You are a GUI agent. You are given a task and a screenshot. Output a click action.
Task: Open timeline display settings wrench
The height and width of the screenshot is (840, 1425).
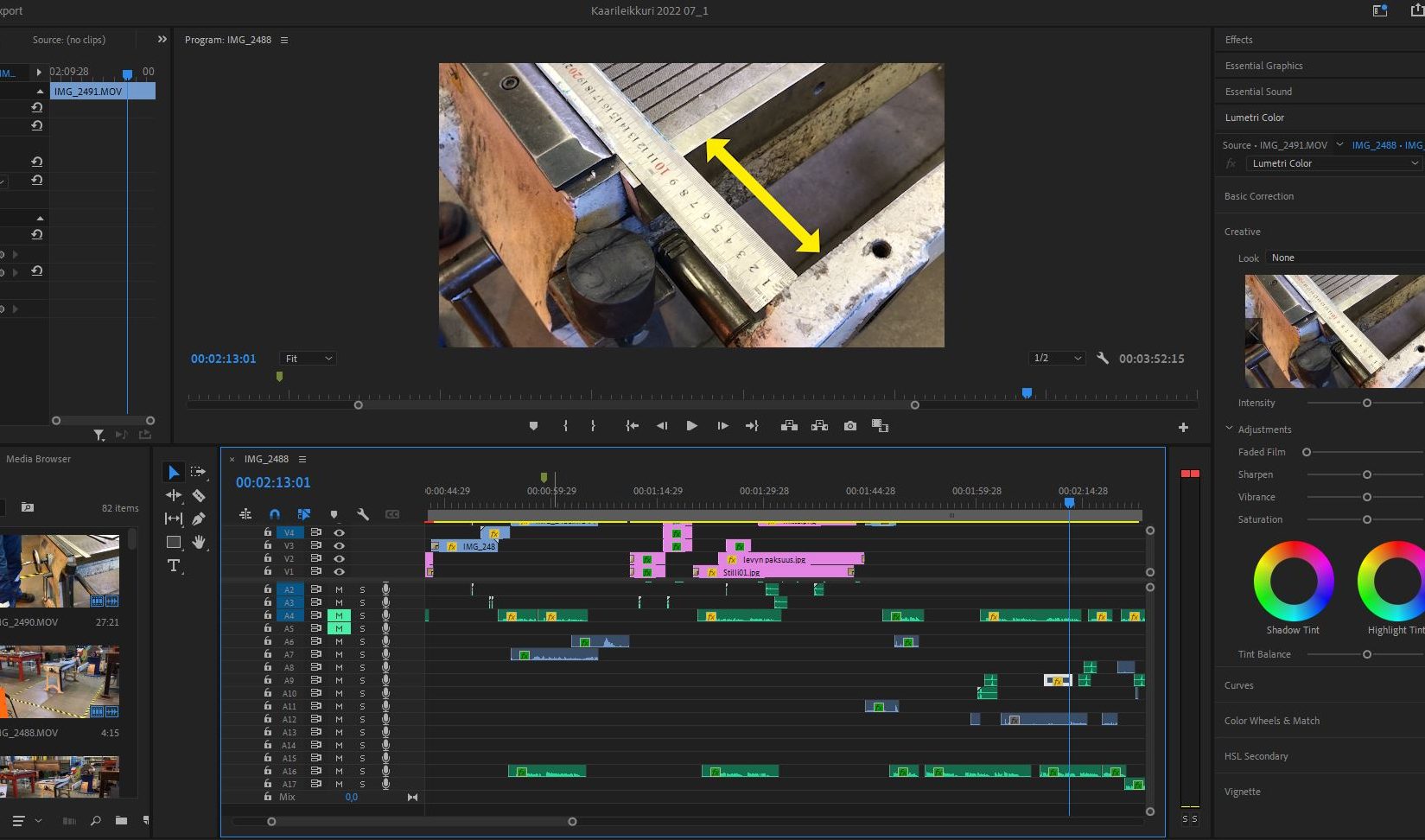[x=363, y=514]
